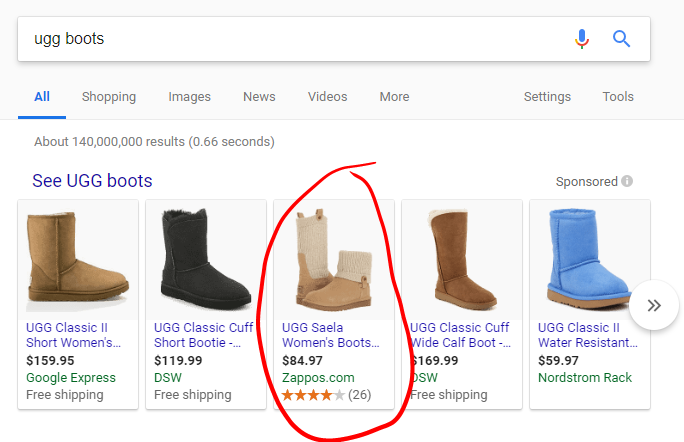Click the blue Water Resistant boot image
This screenshot has width=684, height=442.
pos(589,258)
